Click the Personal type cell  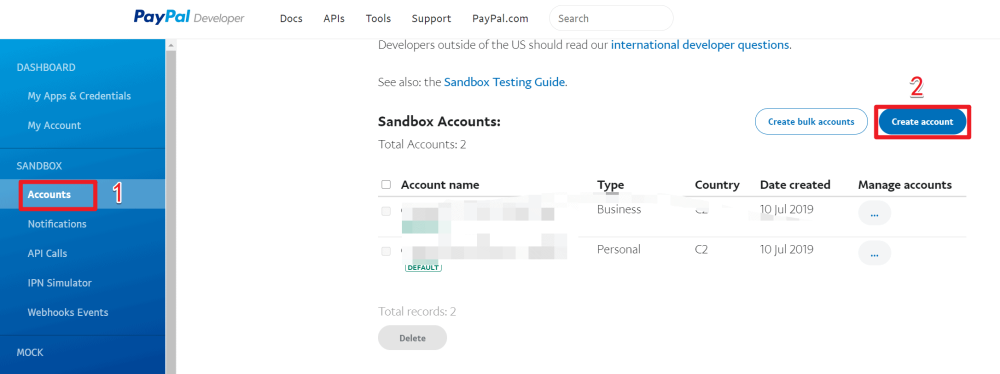619,250
